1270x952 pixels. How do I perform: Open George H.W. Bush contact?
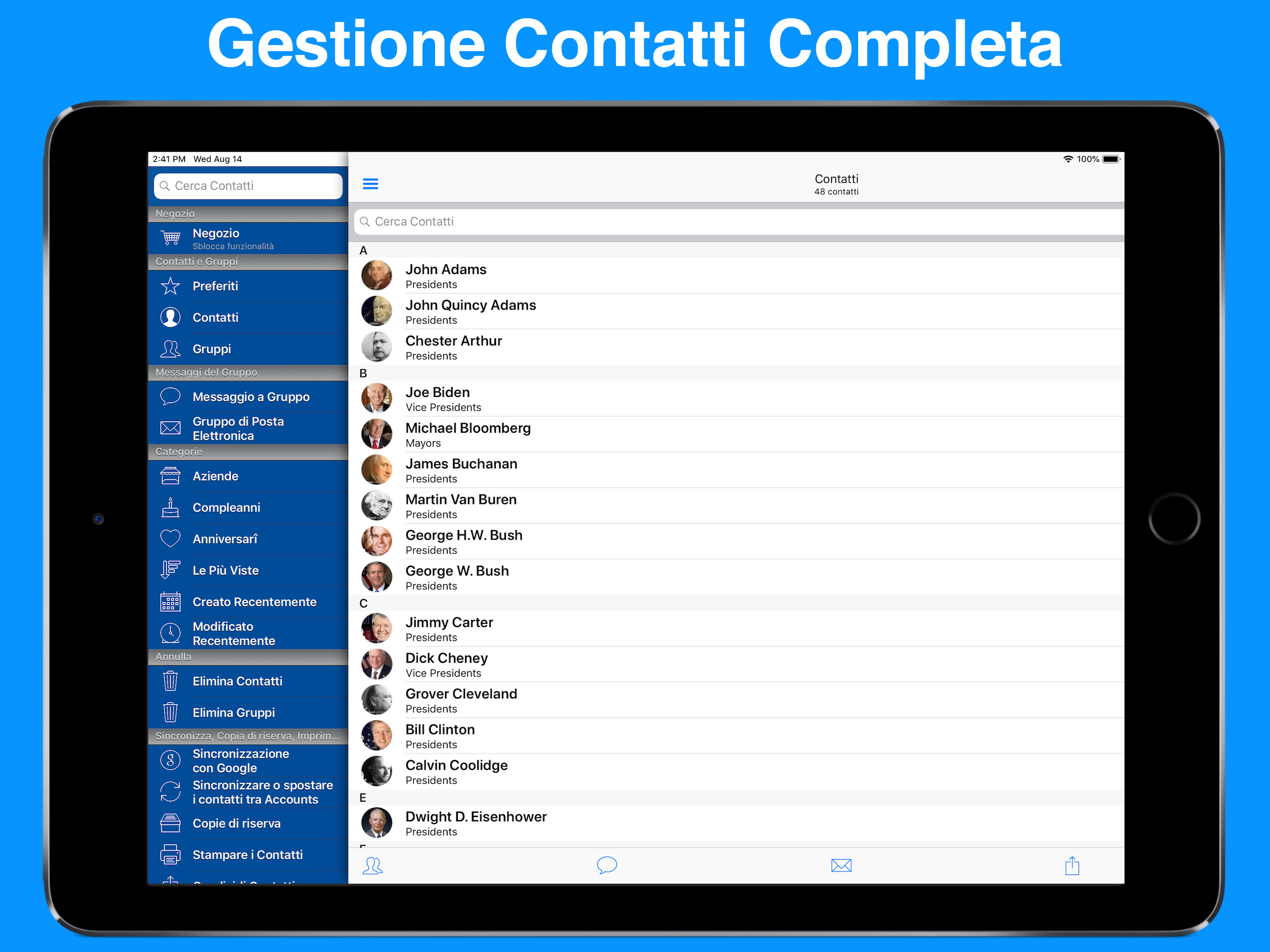736,541
